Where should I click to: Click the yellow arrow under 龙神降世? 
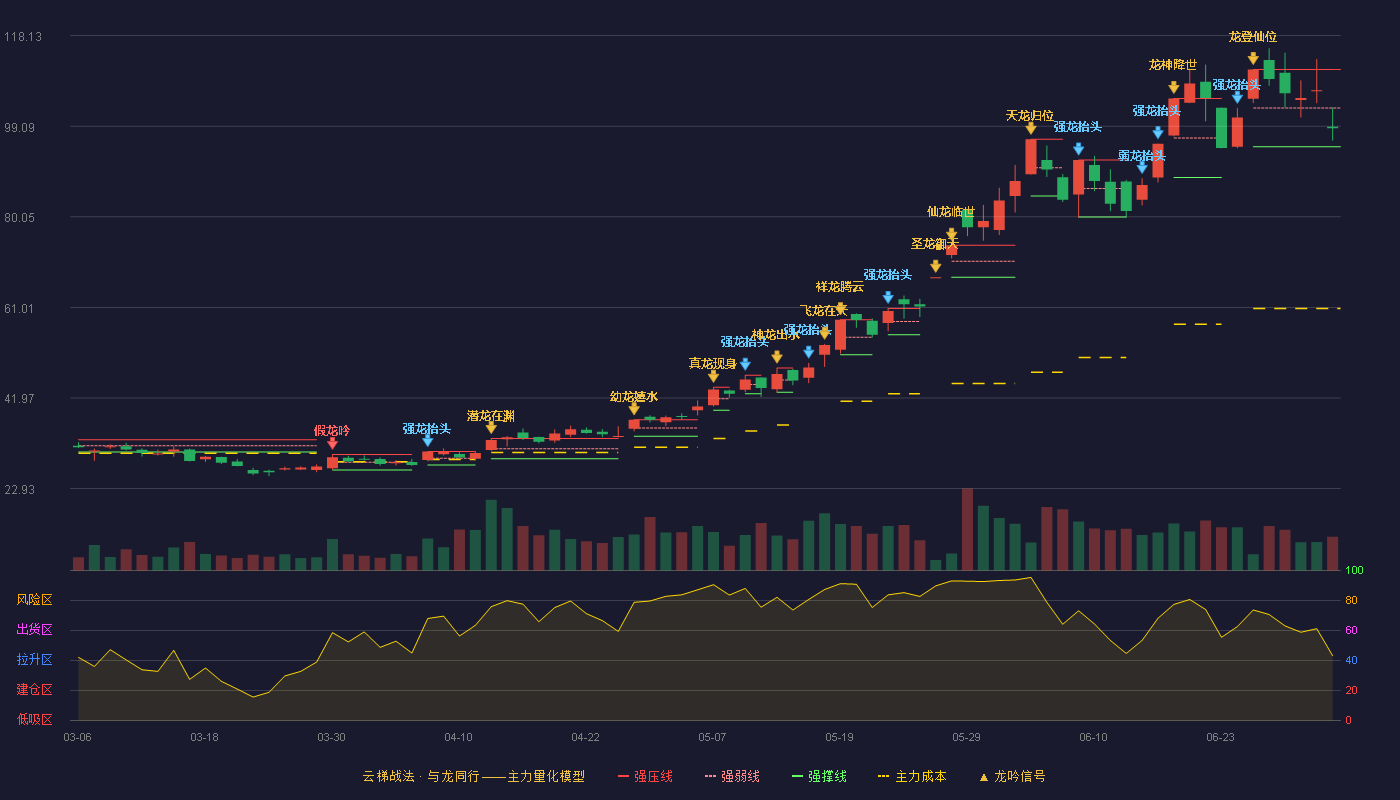coord(1174,87)
